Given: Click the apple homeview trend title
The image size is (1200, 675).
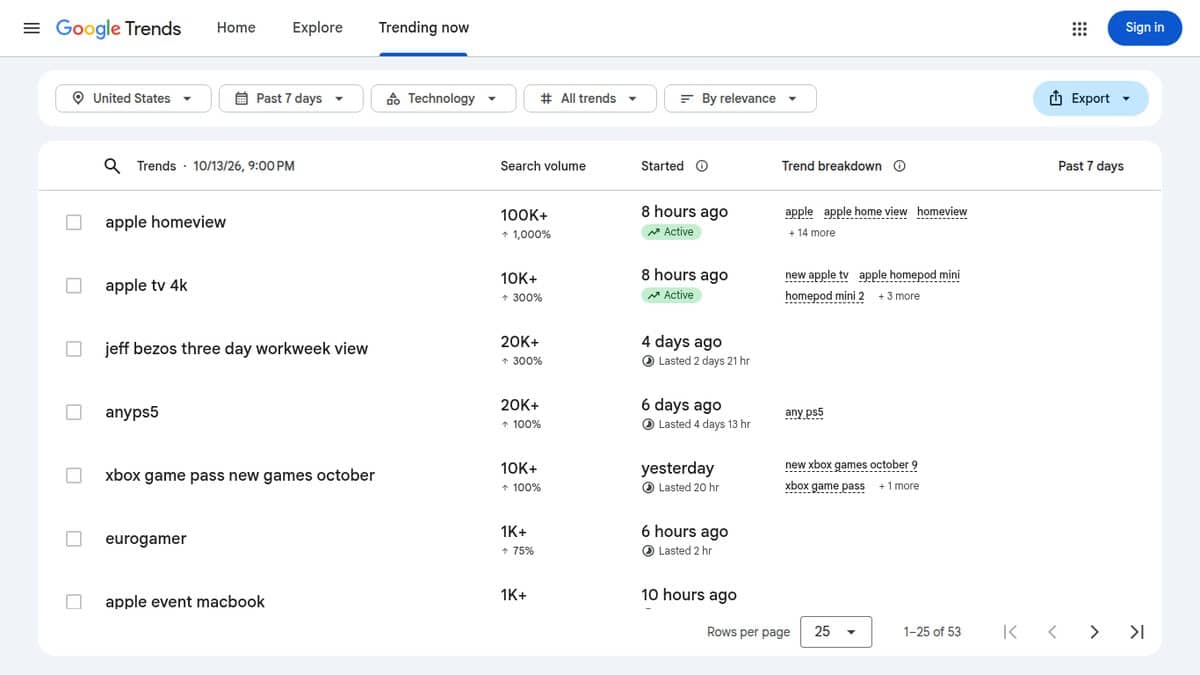Looking at the screenshot, I should (x=166, y=222).
